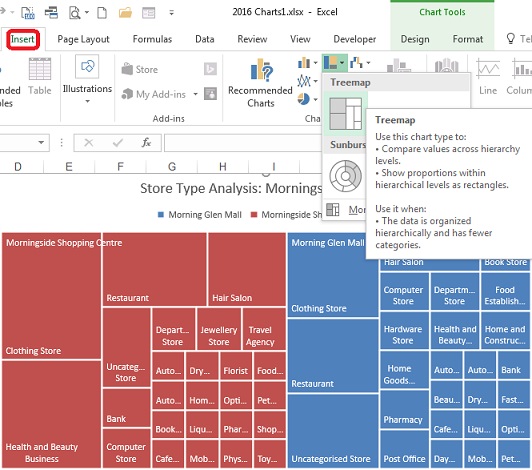Select the Post Office treemap block

[404, 450]
